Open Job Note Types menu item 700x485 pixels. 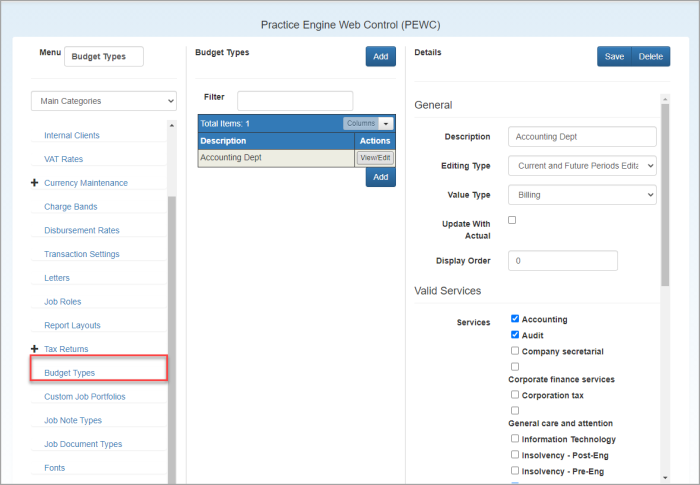[x=73, y=420]
